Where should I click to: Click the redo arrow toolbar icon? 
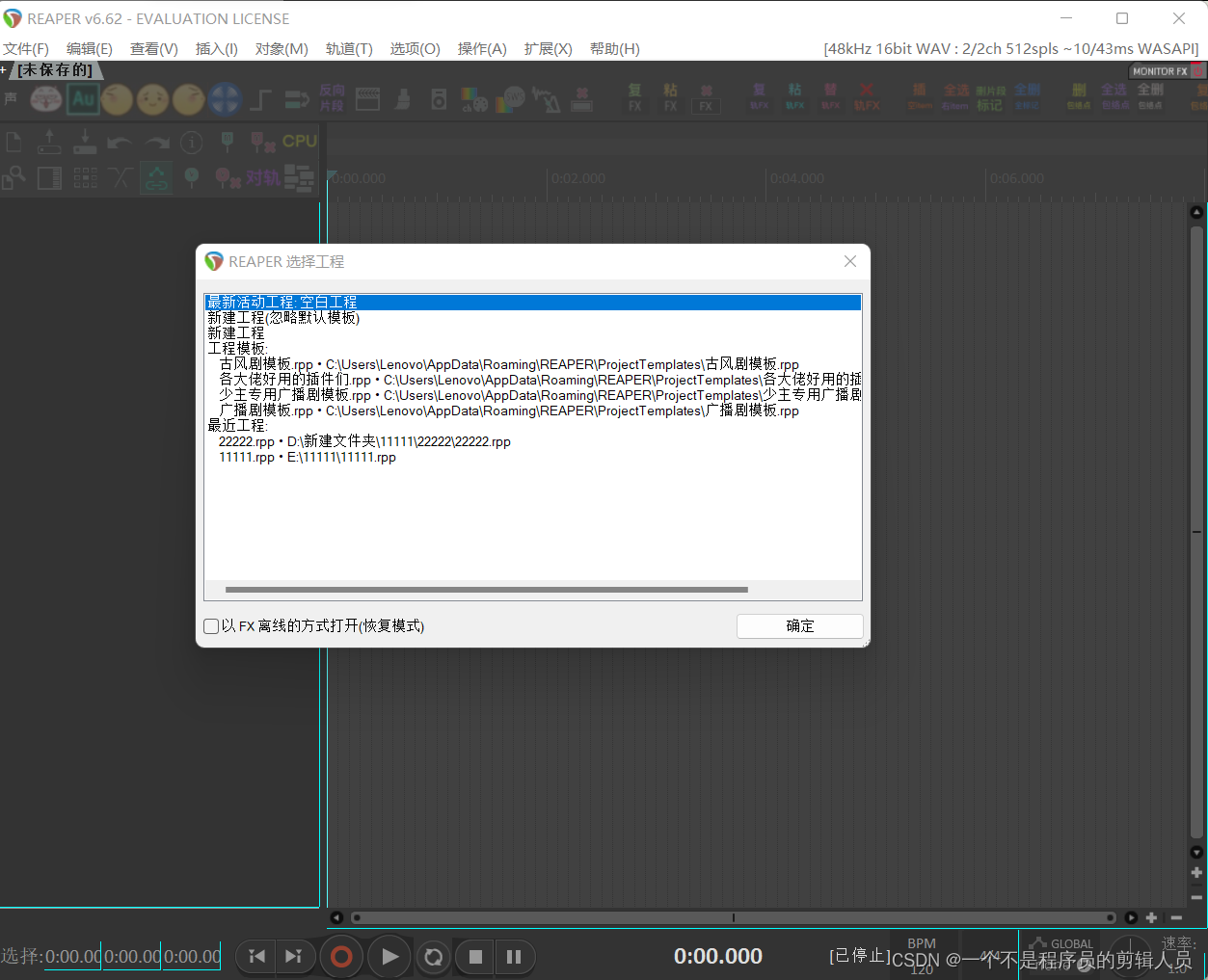[156, 143]
